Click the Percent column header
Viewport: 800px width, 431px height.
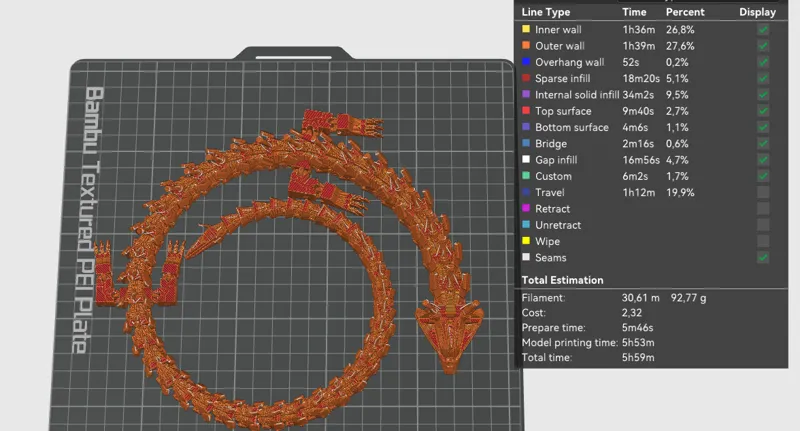coord(685,12)
